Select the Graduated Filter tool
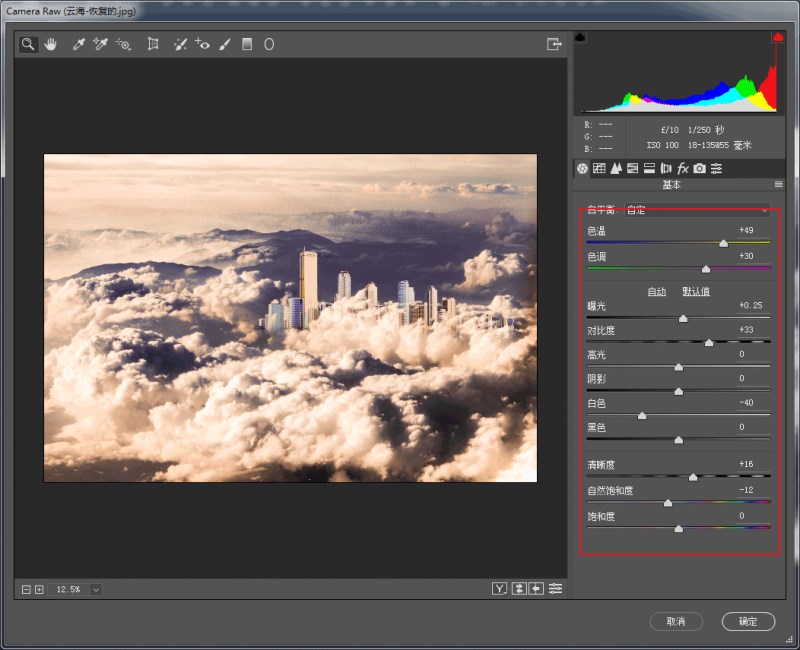 [247, 44]
